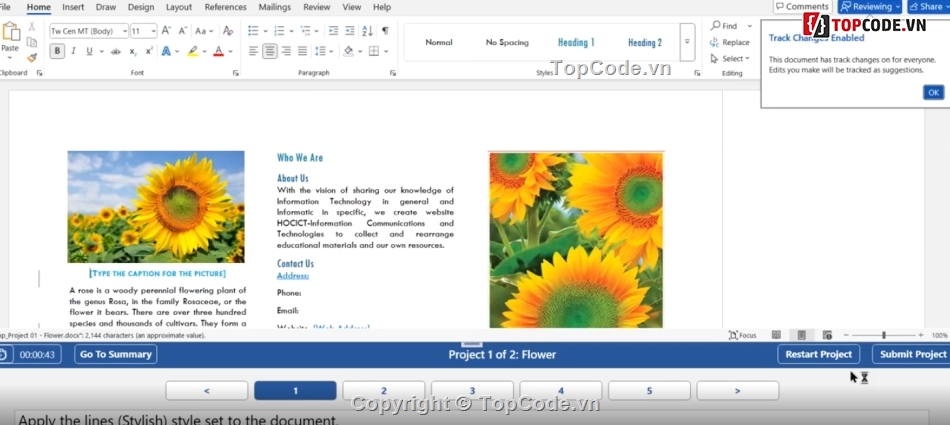Click the zoom slider handle
Screen dimensions: 950x425
coord(884,335)
